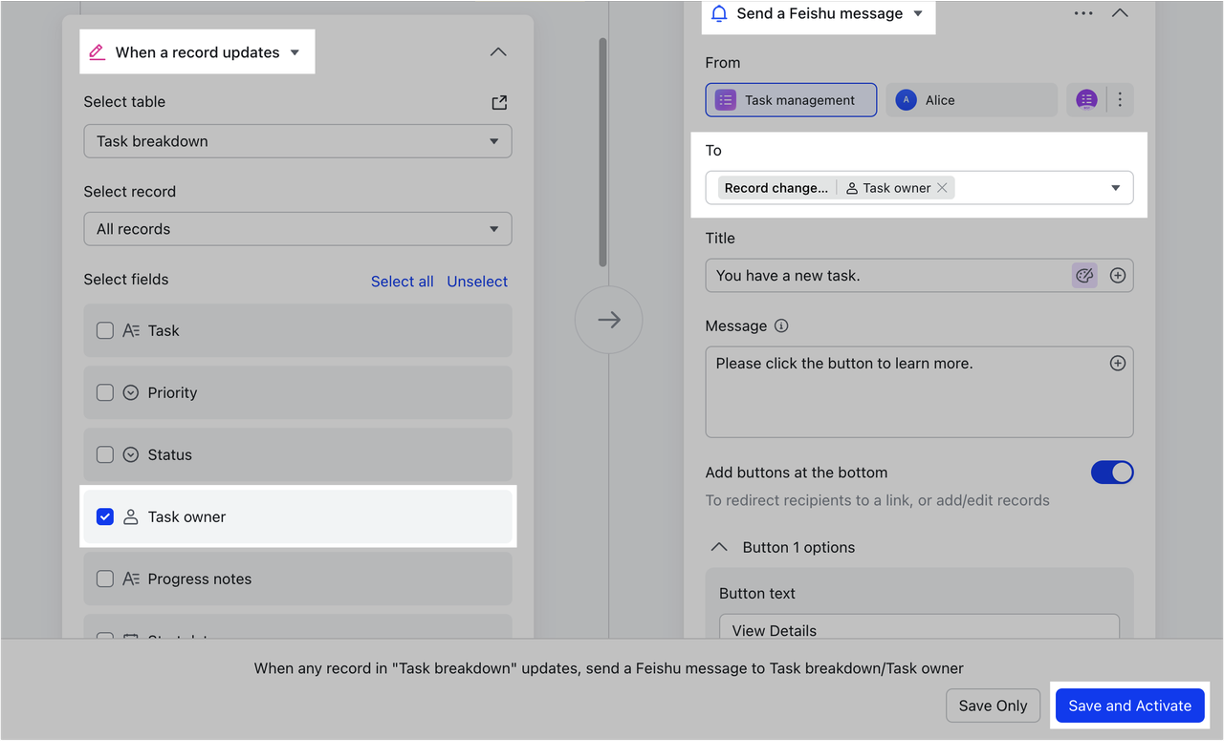Disable the Add buttons at the bottom toggle
Viewport: 1224px width, 742px height.
click(x=1112, y=472)
